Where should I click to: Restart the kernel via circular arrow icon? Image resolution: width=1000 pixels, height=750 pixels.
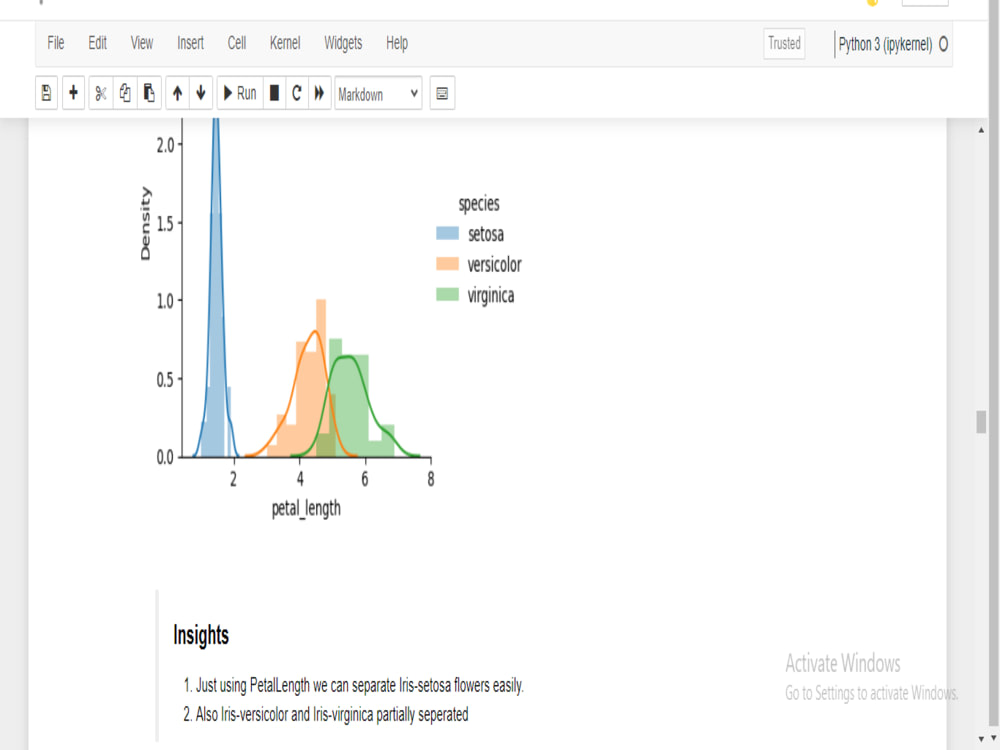pos(295,92)
